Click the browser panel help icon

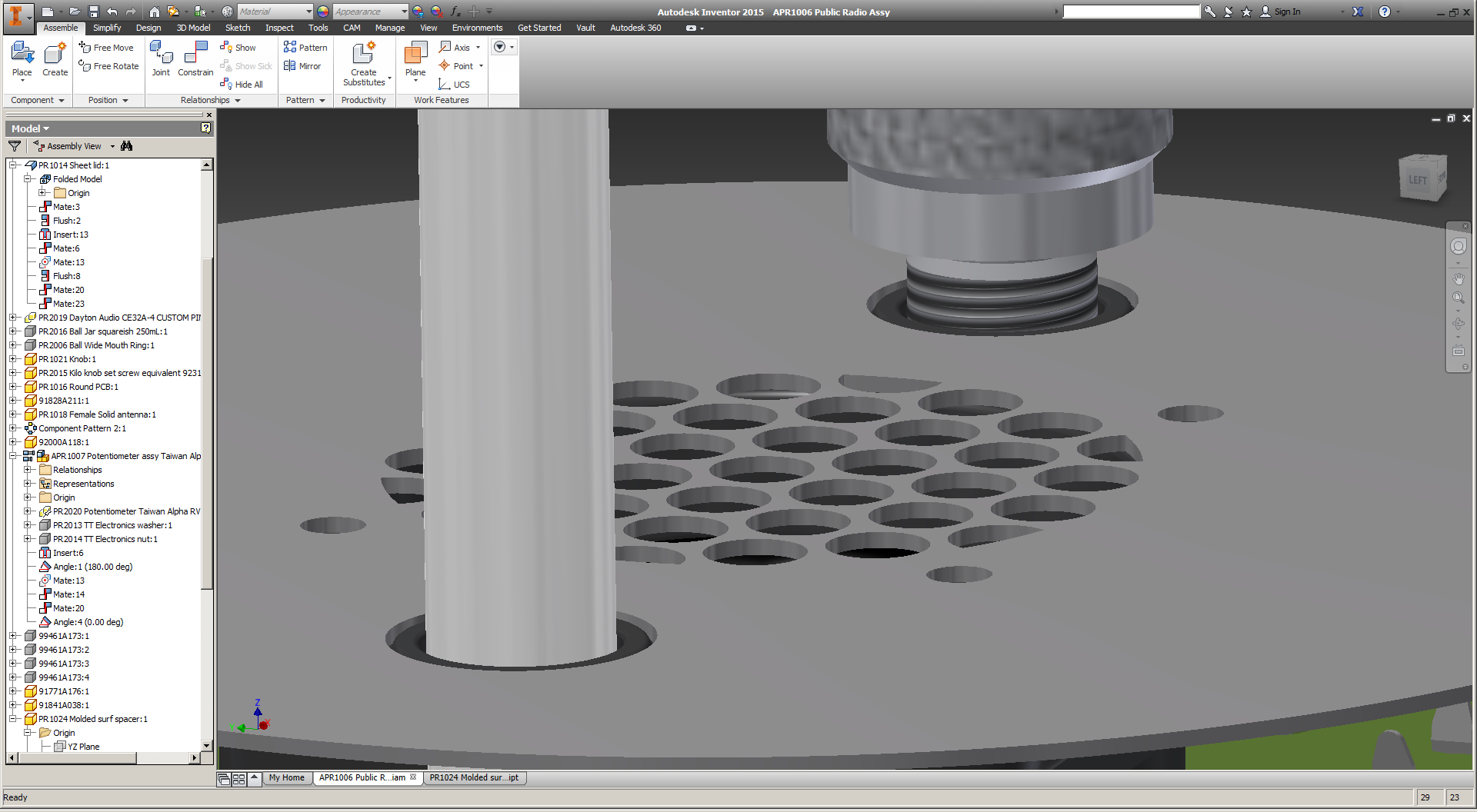205,128
